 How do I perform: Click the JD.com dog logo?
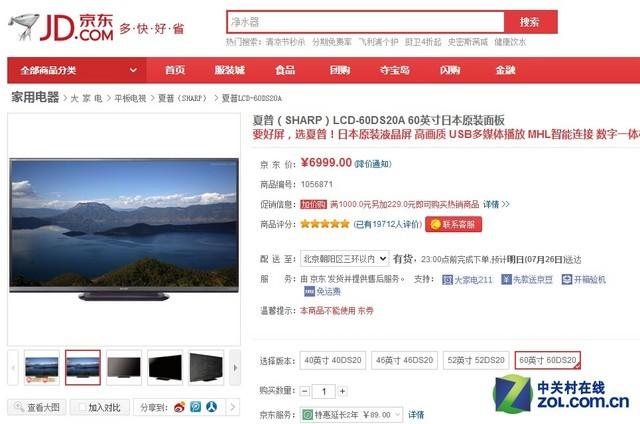point(24,27)
